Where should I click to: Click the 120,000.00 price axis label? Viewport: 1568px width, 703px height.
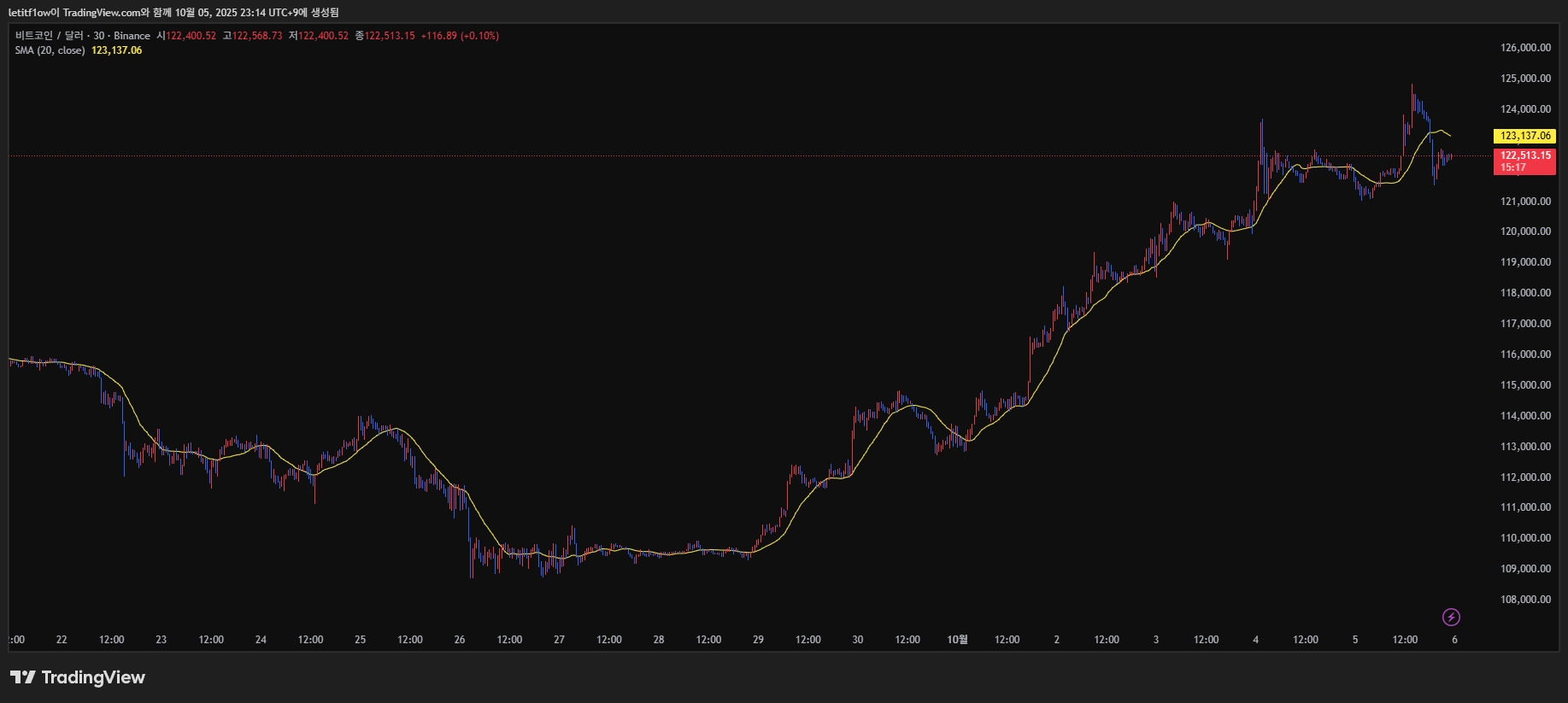pos(1525,231)
